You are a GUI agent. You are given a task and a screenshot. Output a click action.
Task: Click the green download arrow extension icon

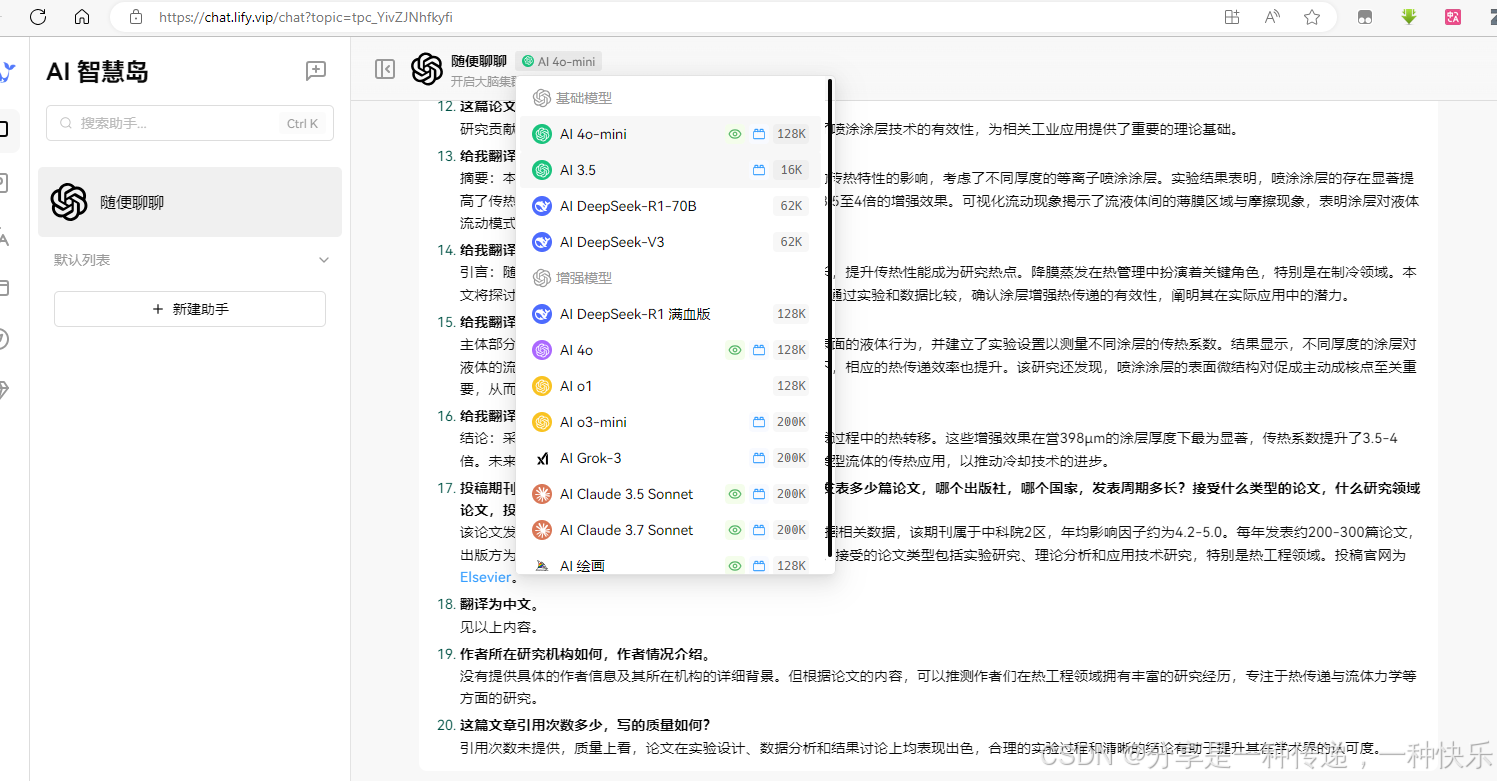coord(1409,17)
